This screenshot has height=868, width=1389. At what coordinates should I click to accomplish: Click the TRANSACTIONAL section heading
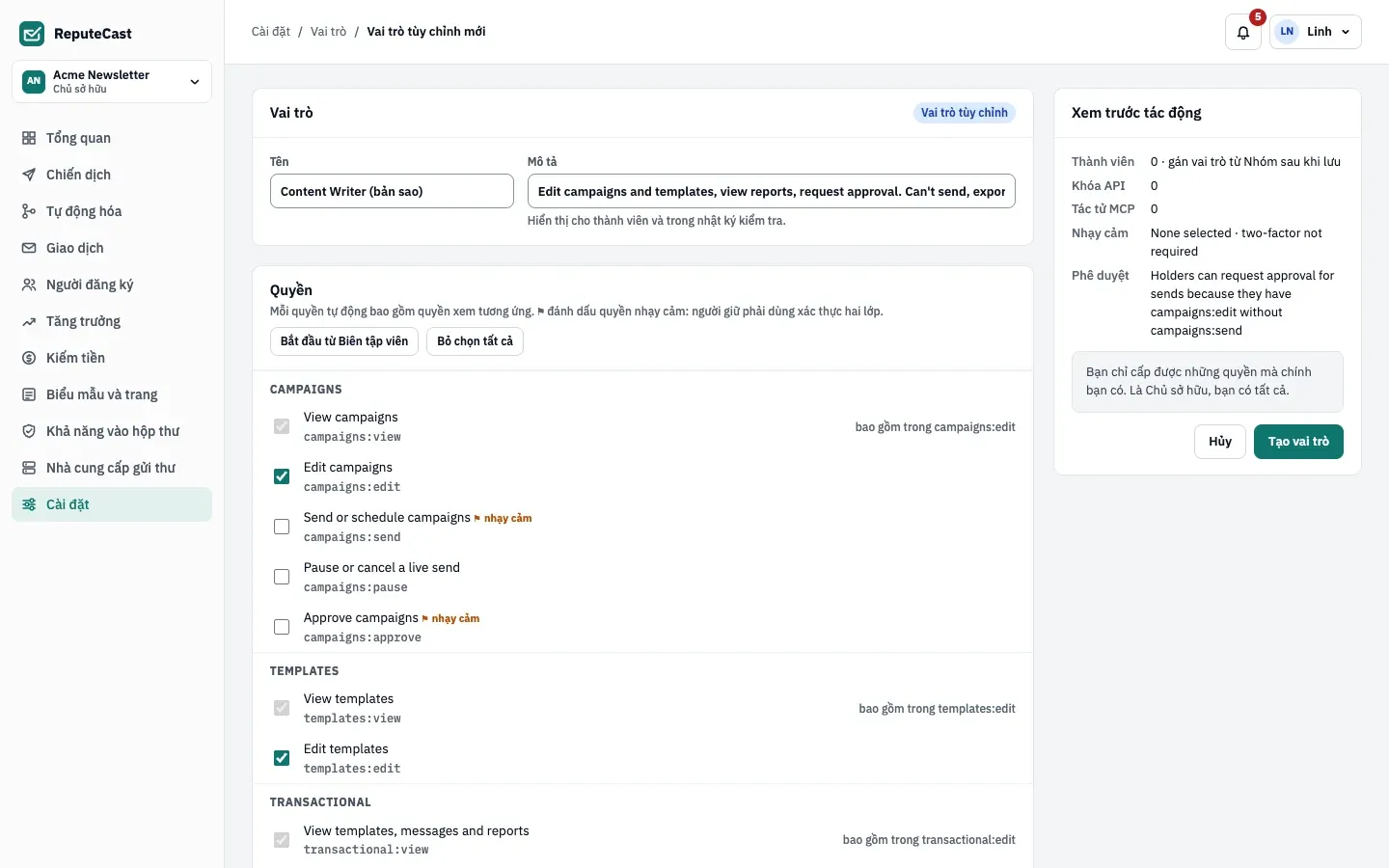(x=320, y=802)
